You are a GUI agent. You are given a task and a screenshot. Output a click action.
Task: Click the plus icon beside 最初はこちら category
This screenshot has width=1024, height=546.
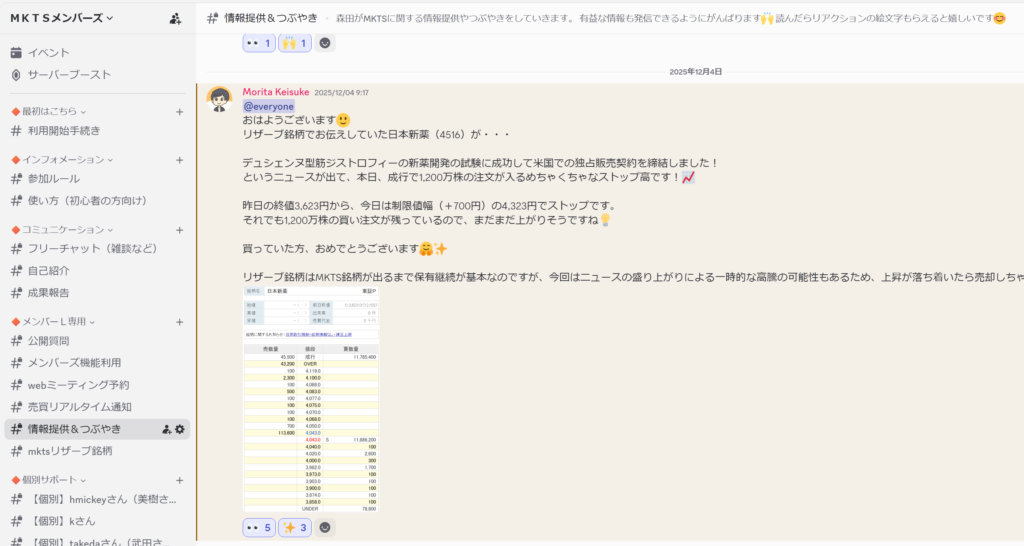180,112
